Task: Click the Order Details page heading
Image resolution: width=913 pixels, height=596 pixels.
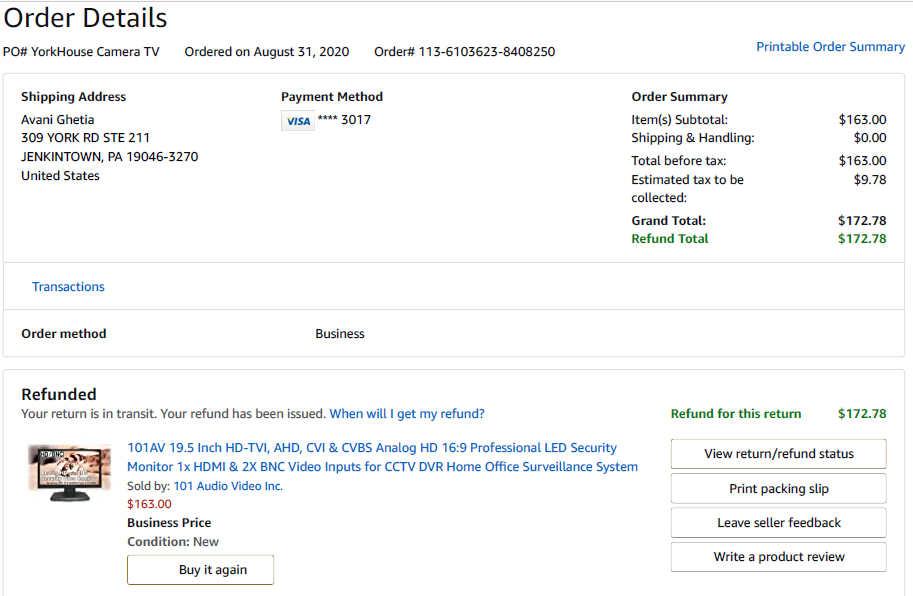Action: click(86, 18)
